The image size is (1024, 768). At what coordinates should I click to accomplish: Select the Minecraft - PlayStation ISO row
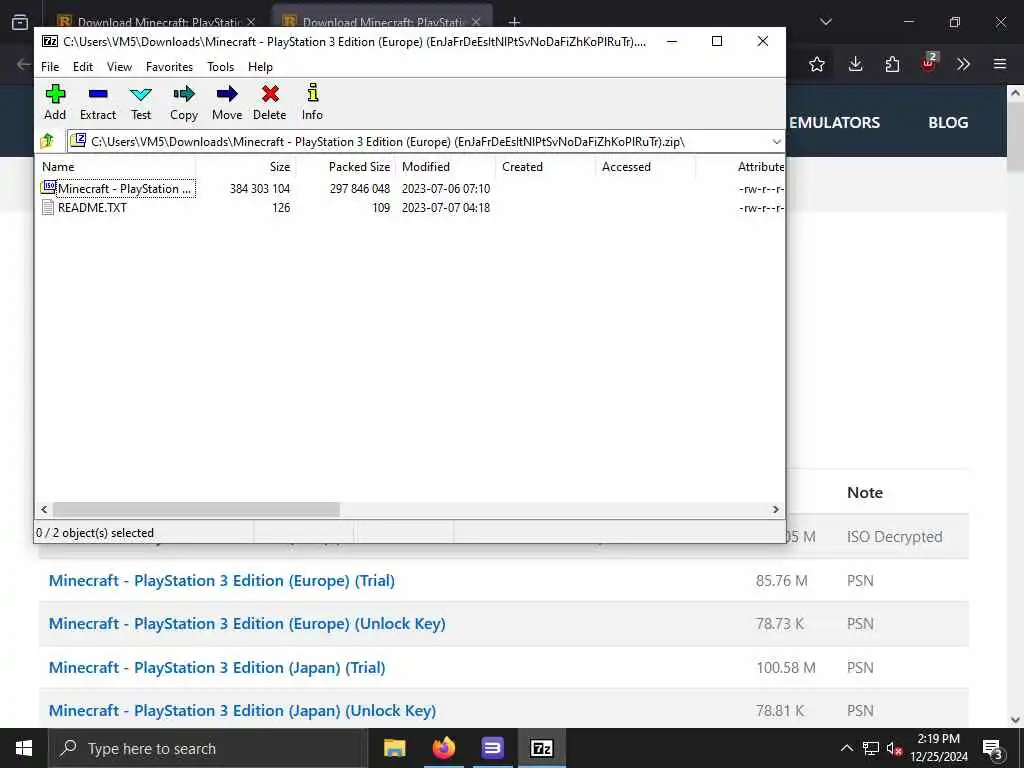410,189
